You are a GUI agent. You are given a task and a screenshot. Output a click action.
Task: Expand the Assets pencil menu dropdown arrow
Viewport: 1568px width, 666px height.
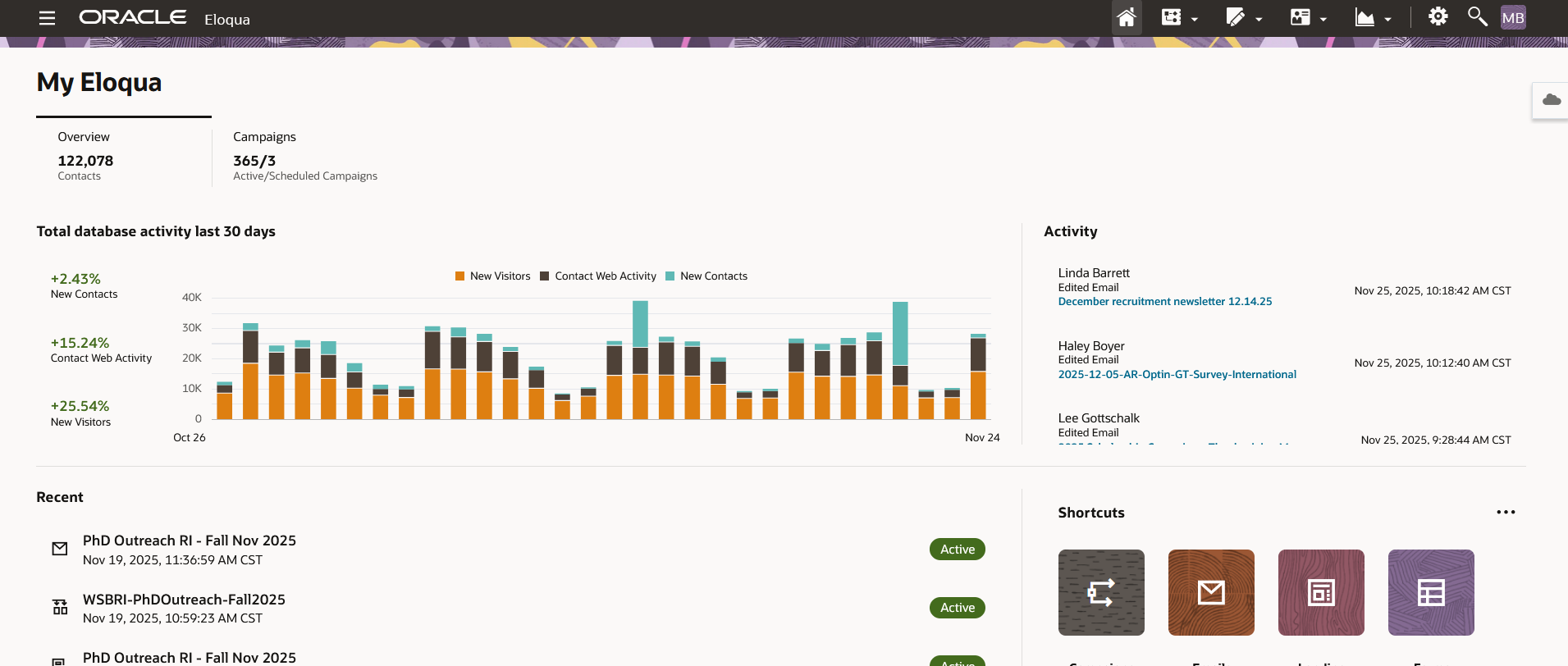1259,20
